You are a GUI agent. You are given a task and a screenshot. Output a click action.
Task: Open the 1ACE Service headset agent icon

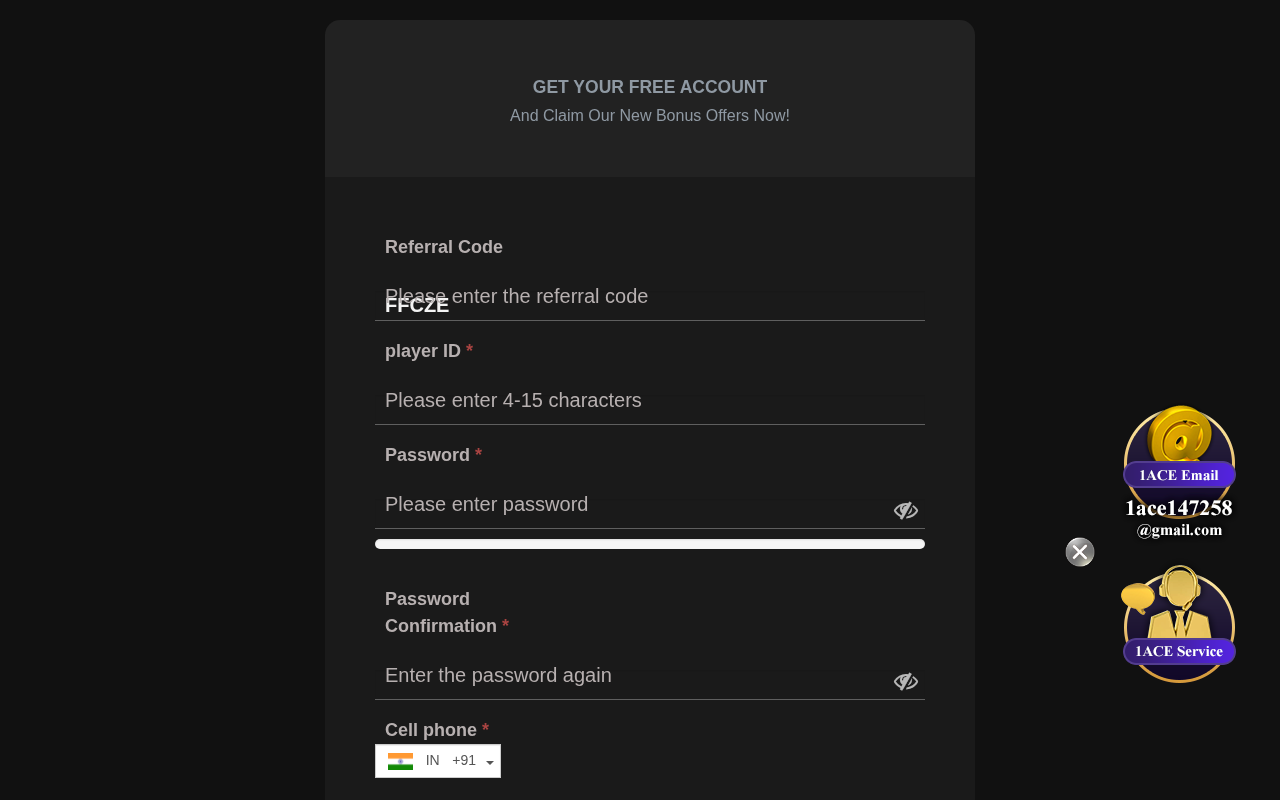[1181, 605]
